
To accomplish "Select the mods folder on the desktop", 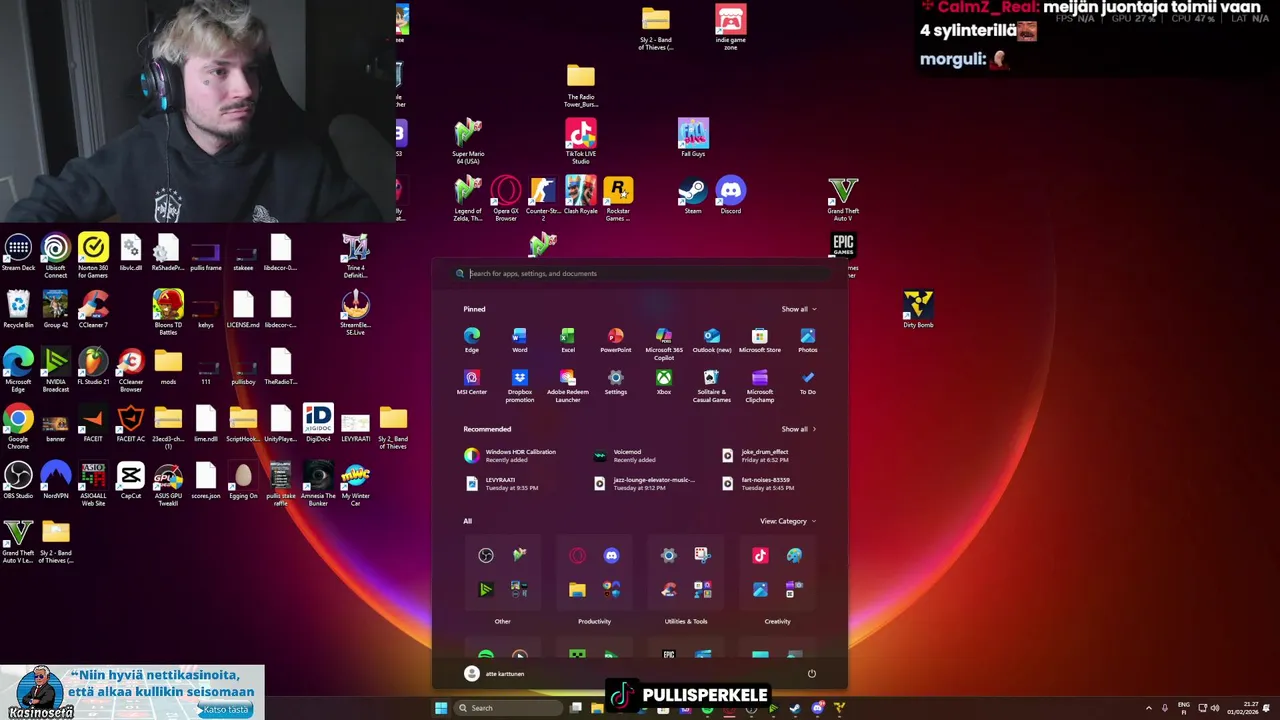I will 168,366.
